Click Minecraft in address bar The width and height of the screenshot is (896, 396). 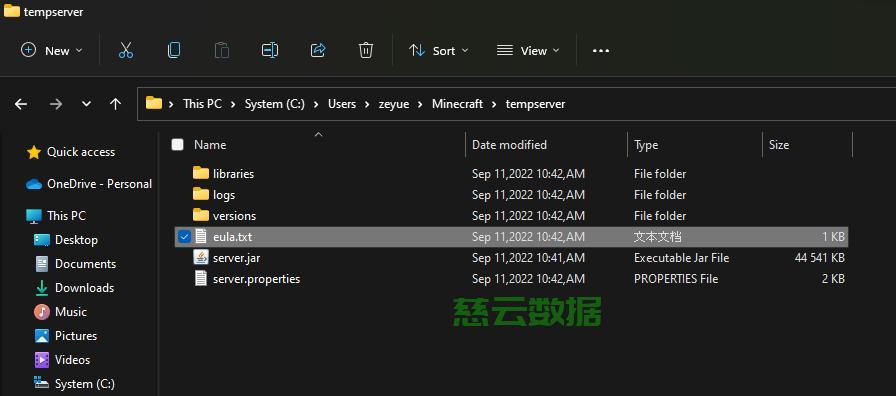[x=457, y=104]
